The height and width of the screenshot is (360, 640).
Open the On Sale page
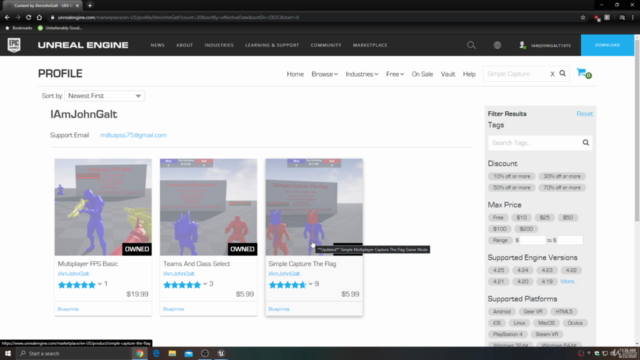click(422, 74)
